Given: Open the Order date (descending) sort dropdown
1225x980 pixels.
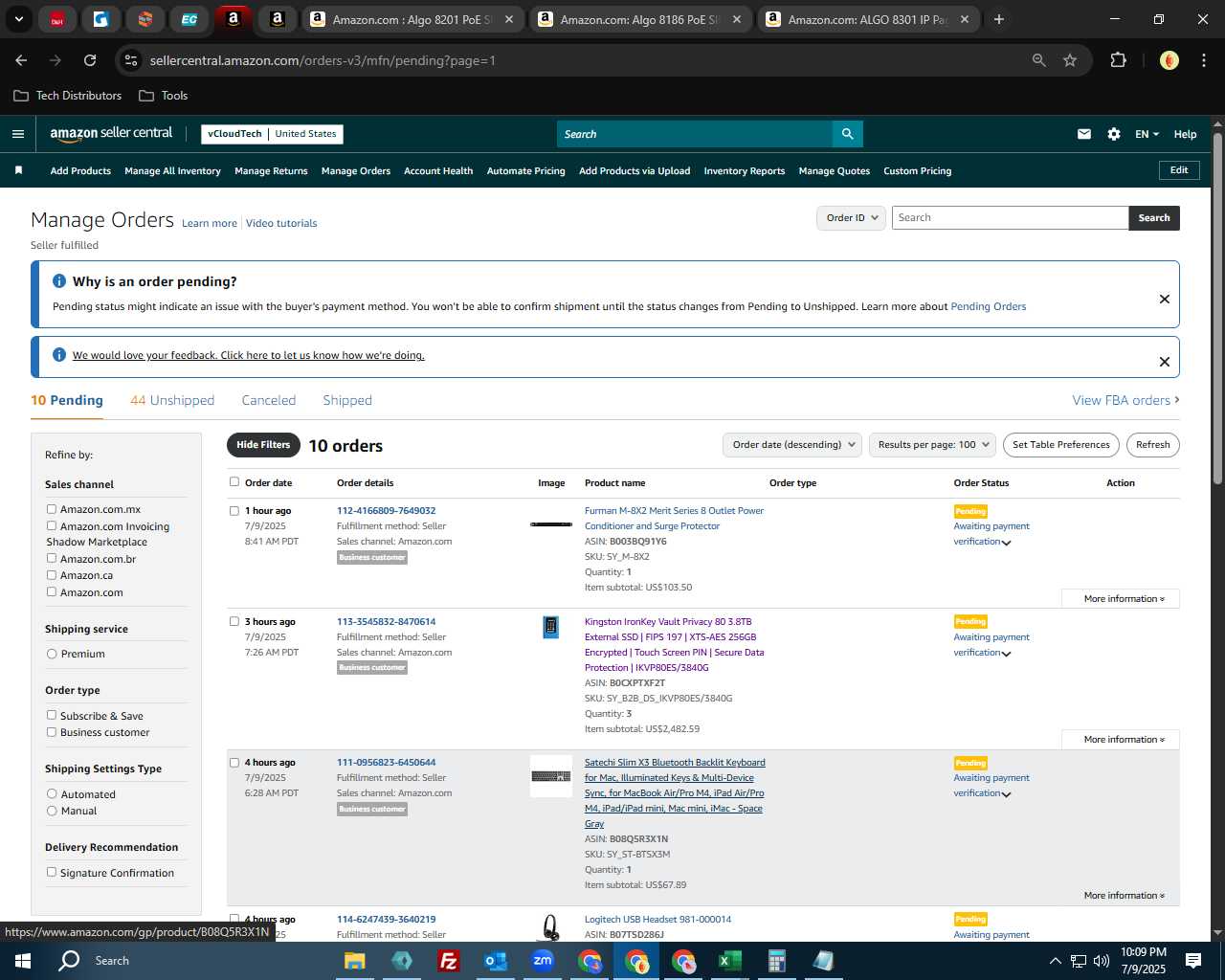Looking at the screenshot, I should point(792,445).
